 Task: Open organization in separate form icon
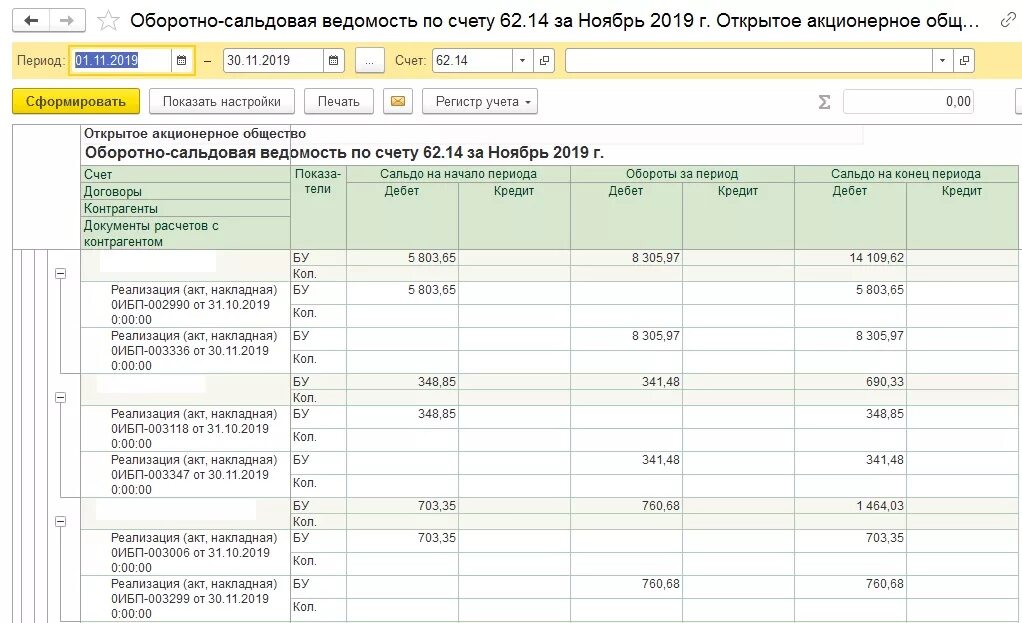963,61
